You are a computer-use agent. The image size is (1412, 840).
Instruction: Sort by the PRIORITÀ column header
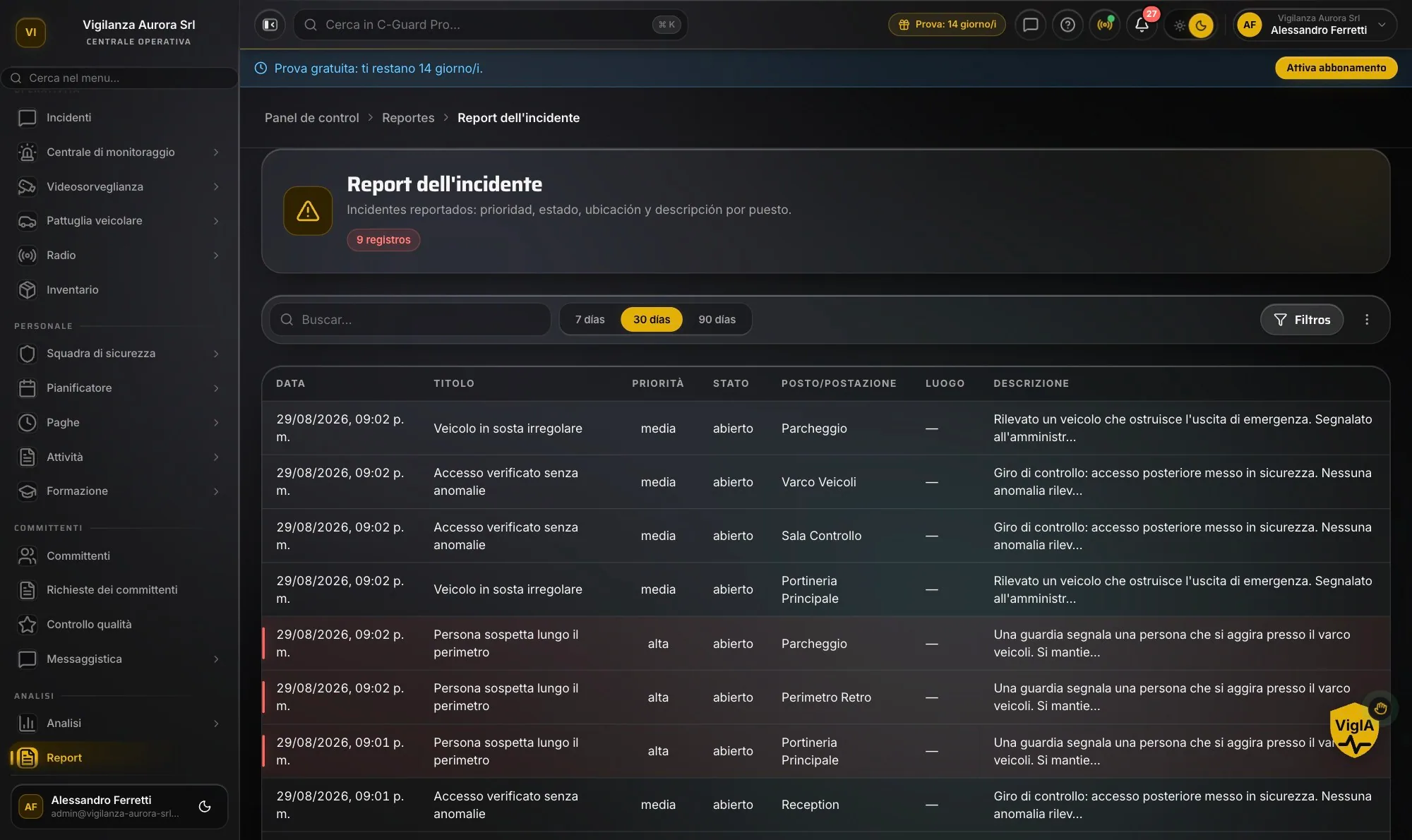click(657, 383)
